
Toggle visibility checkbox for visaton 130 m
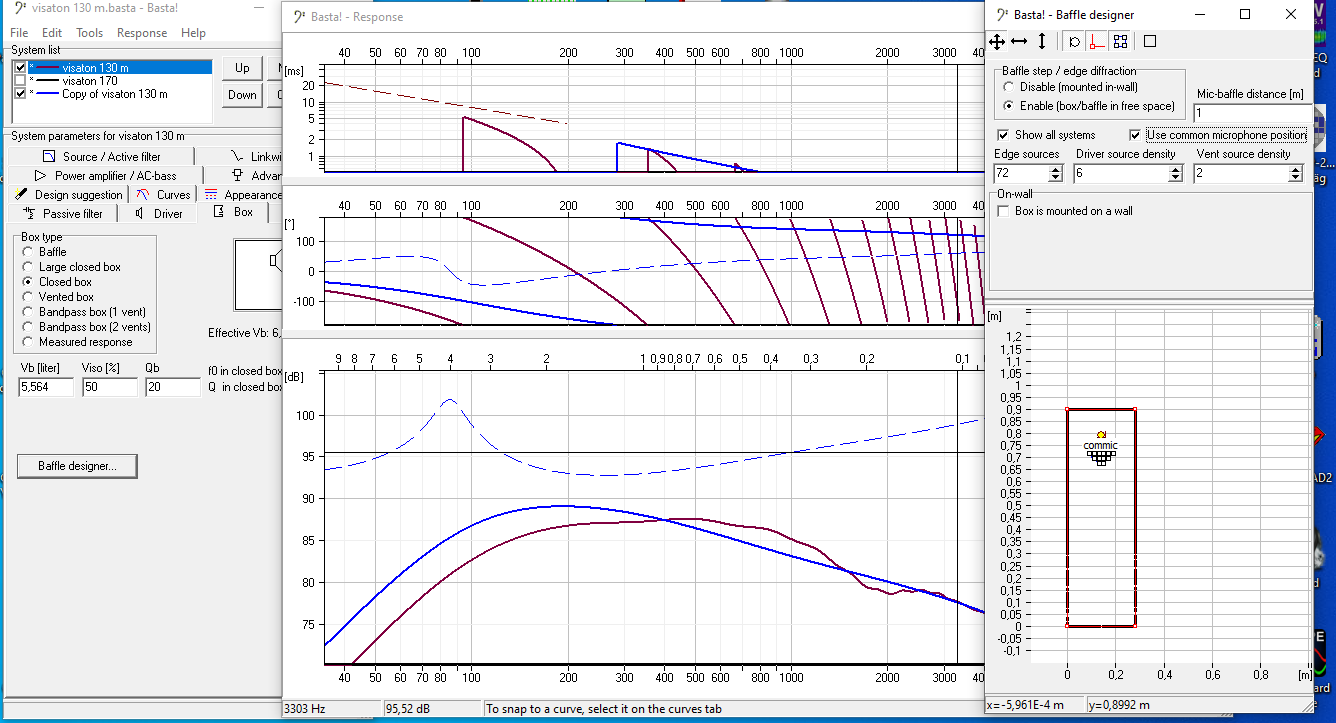pos(20,68)
